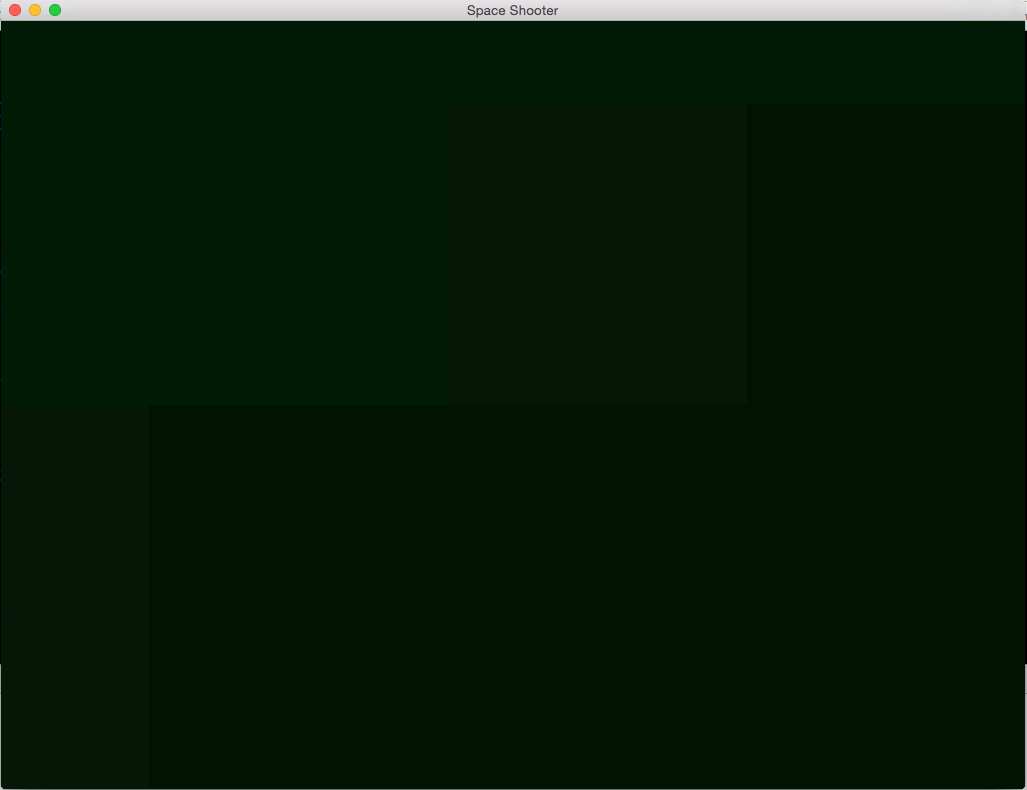Click the lighter gray-green tile in the center

[597, 254]
